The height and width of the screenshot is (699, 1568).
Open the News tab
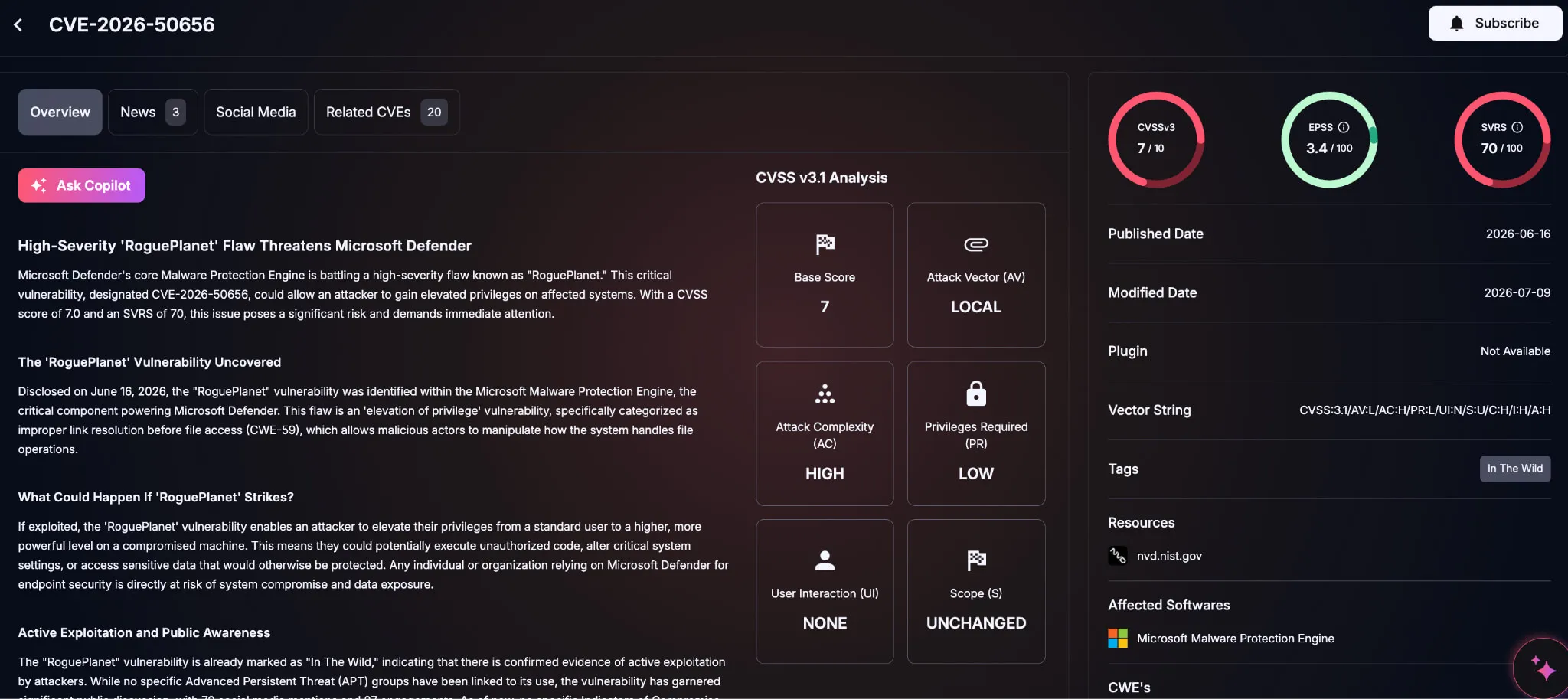tap(153, 112)
